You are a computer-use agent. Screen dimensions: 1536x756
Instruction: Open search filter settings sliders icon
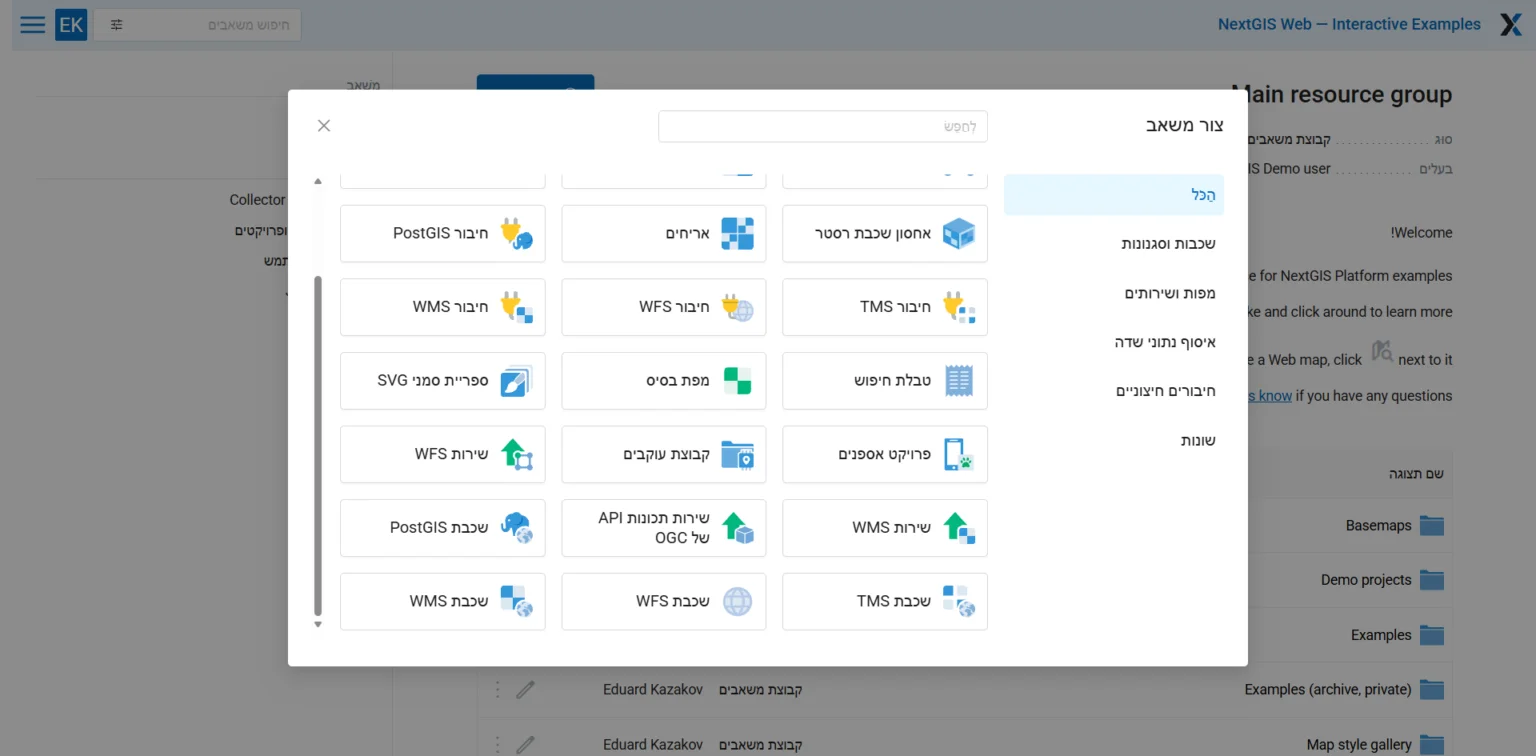pyautogui.click(x=117, y=25)
